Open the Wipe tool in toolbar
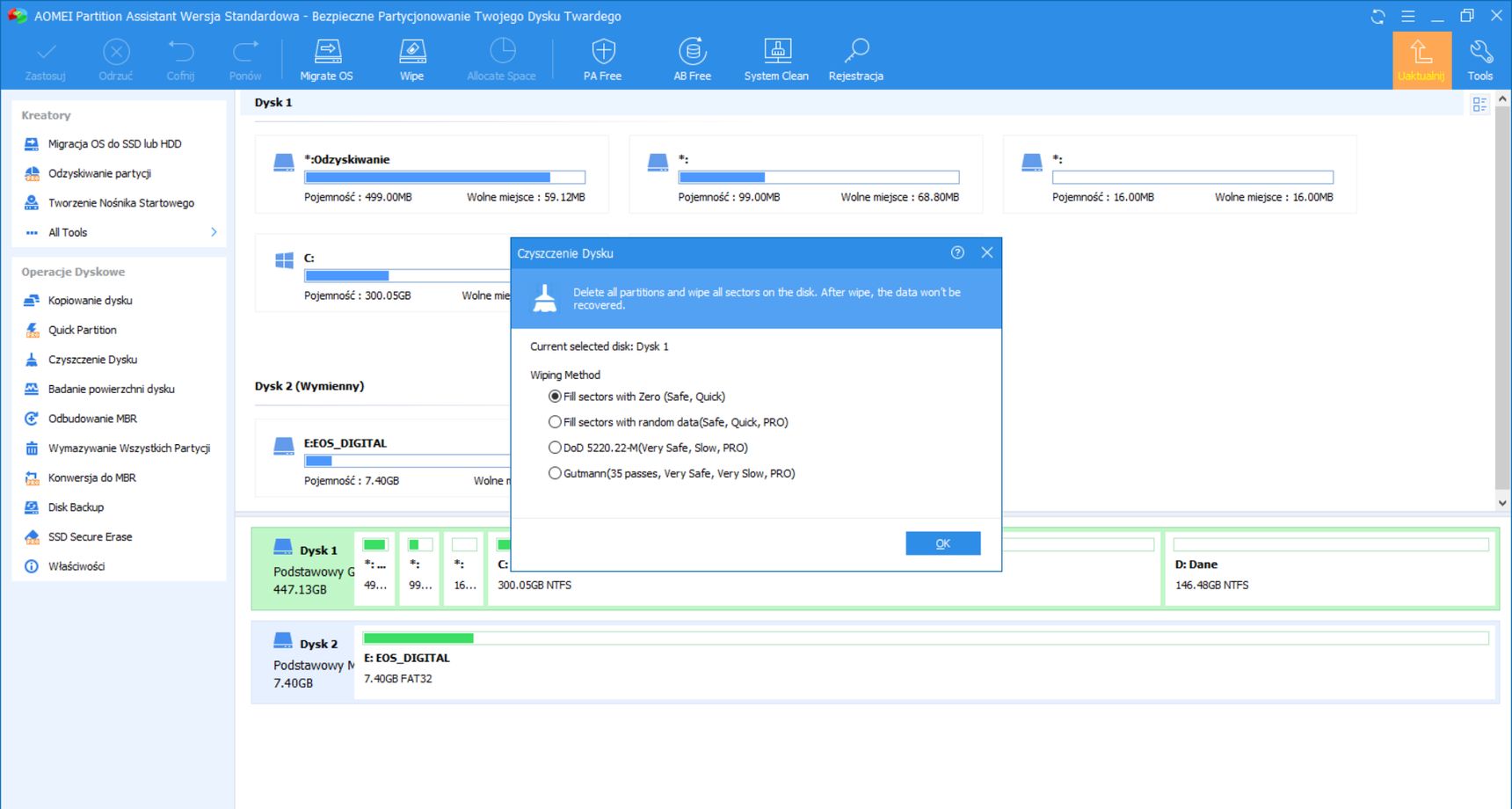The image size is (1512, 809). 412,52
